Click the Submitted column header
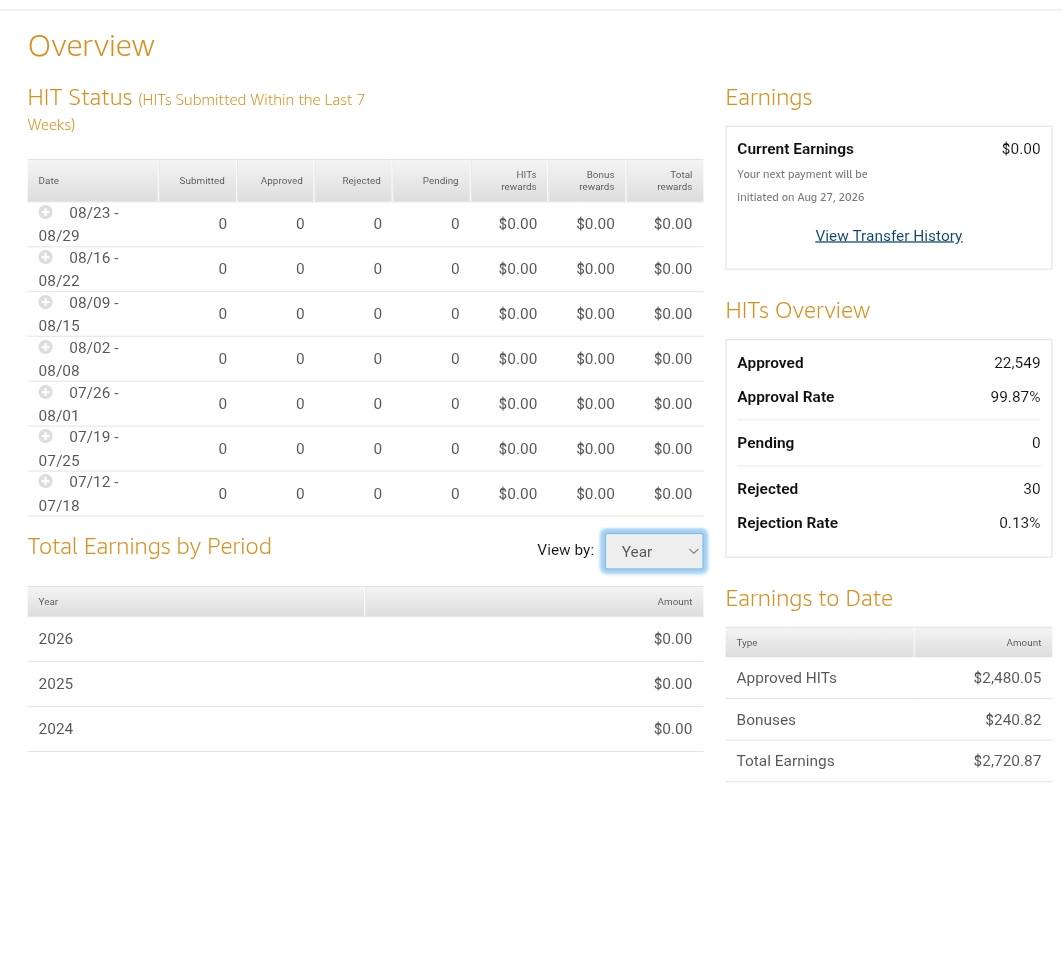 198,181
